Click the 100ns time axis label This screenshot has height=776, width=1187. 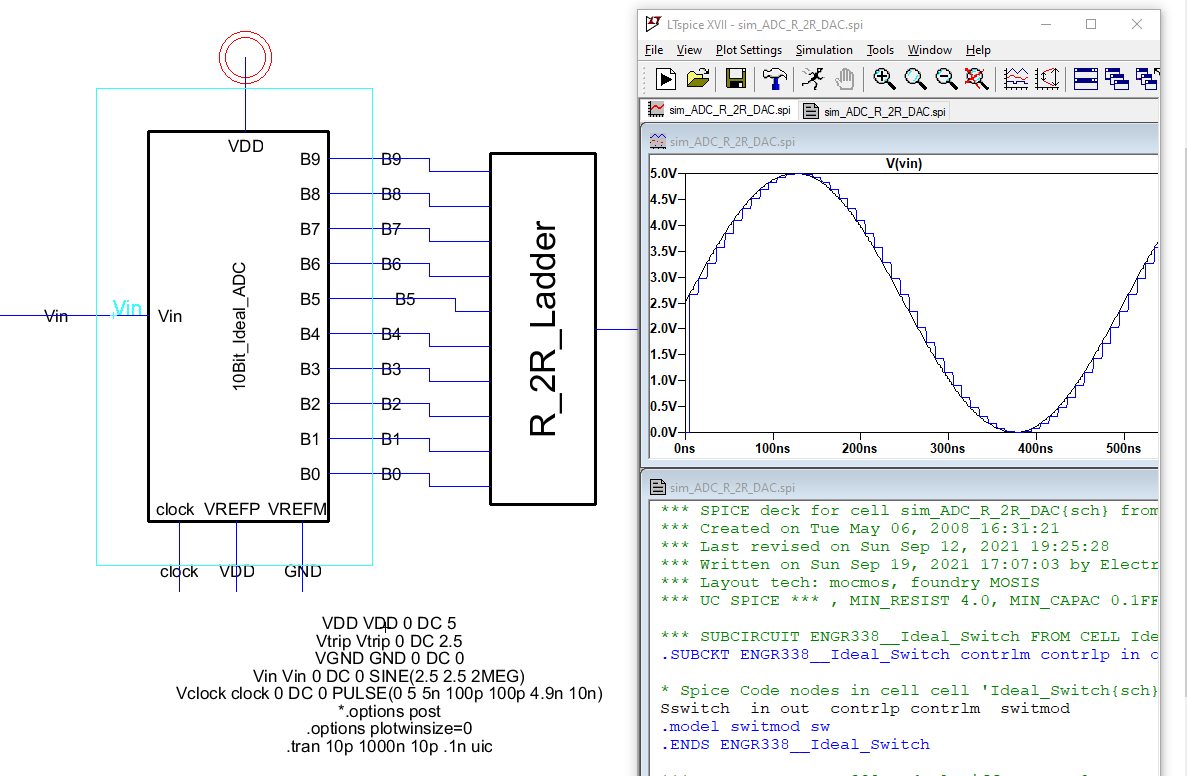772,448
